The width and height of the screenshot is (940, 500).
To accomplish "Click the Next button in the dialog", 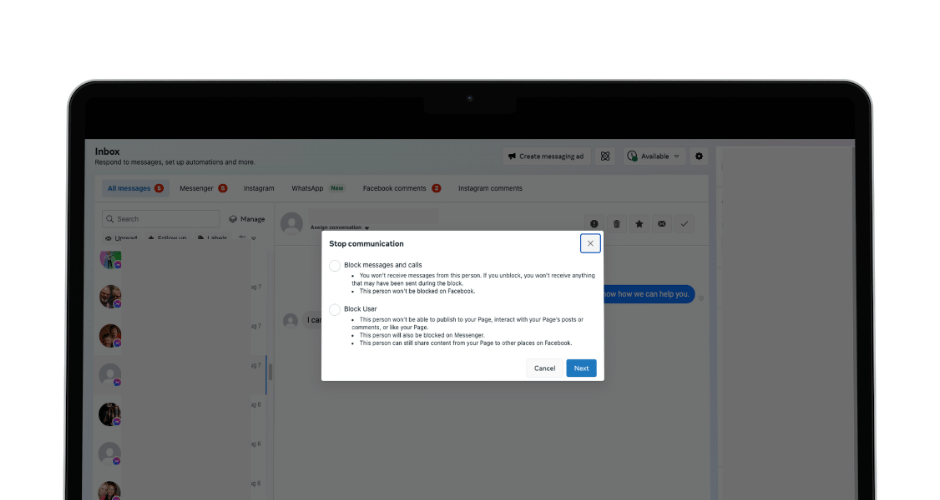I will click(581, 368).
